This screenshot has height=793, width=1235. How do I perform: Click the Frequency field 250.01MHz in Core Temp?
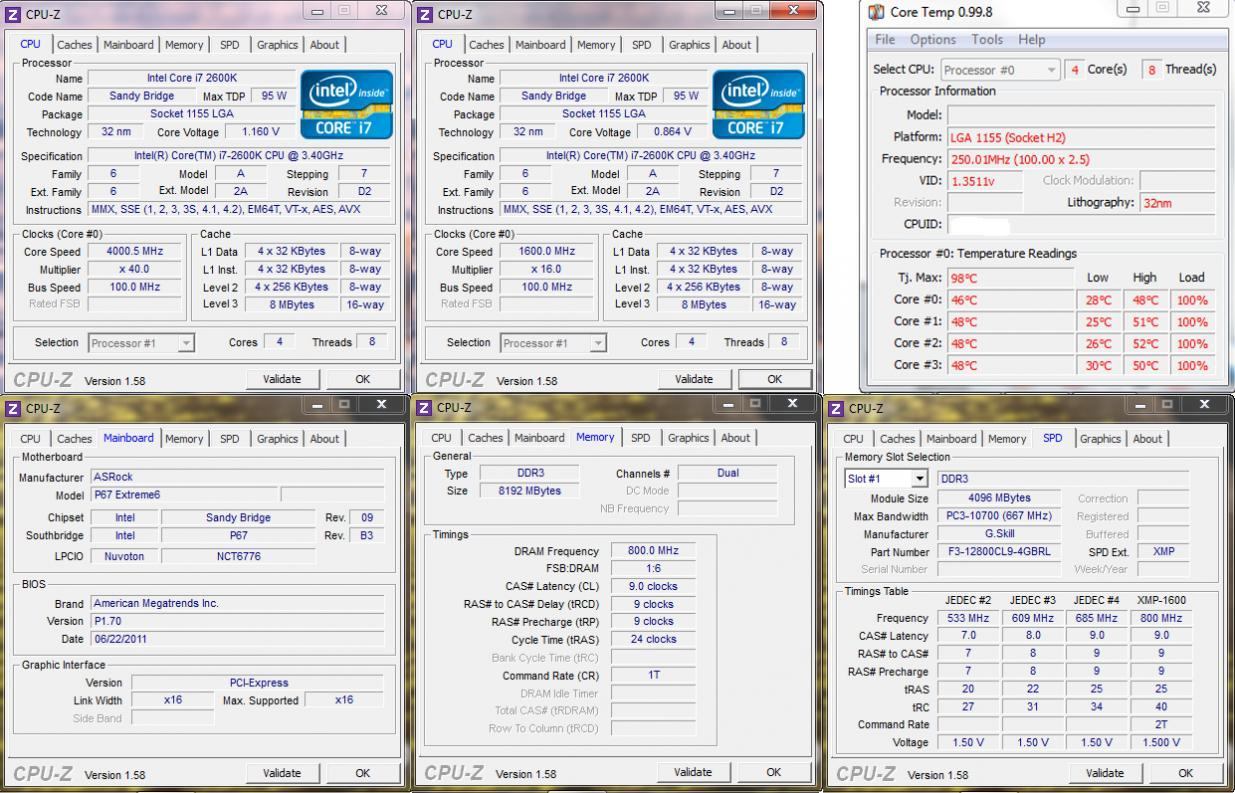pyautogui.click(x=1081, y=159)
